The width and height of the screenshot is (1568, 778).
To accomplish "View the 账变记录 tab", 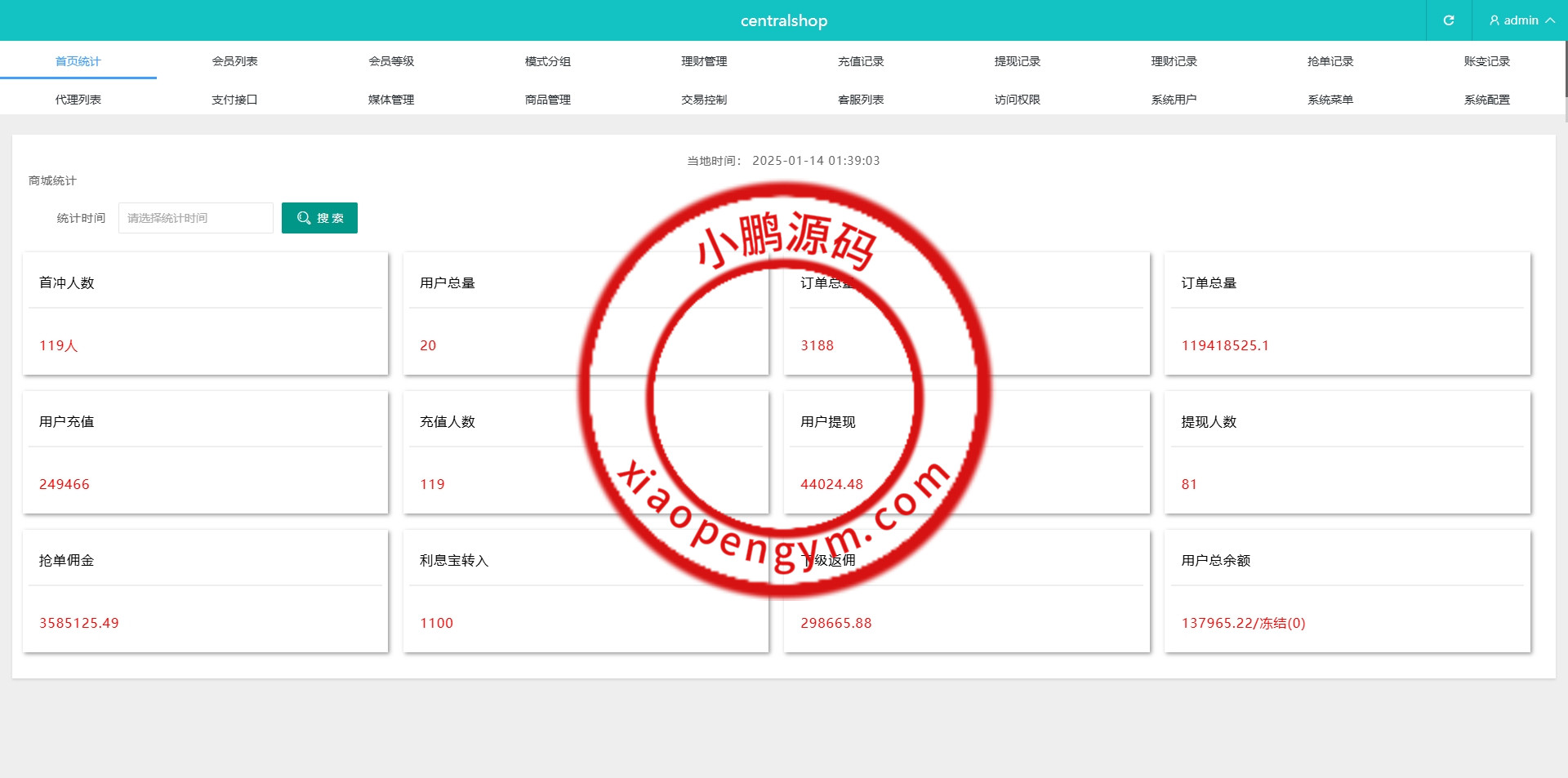I will (x=1487, y=61).
